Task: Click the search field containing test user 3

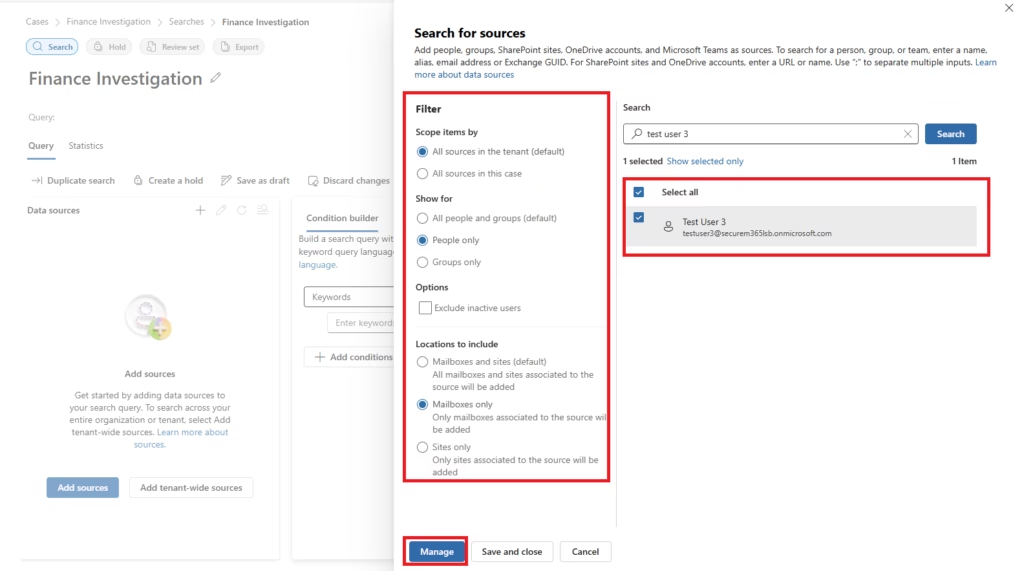Action: pos(771,134)
